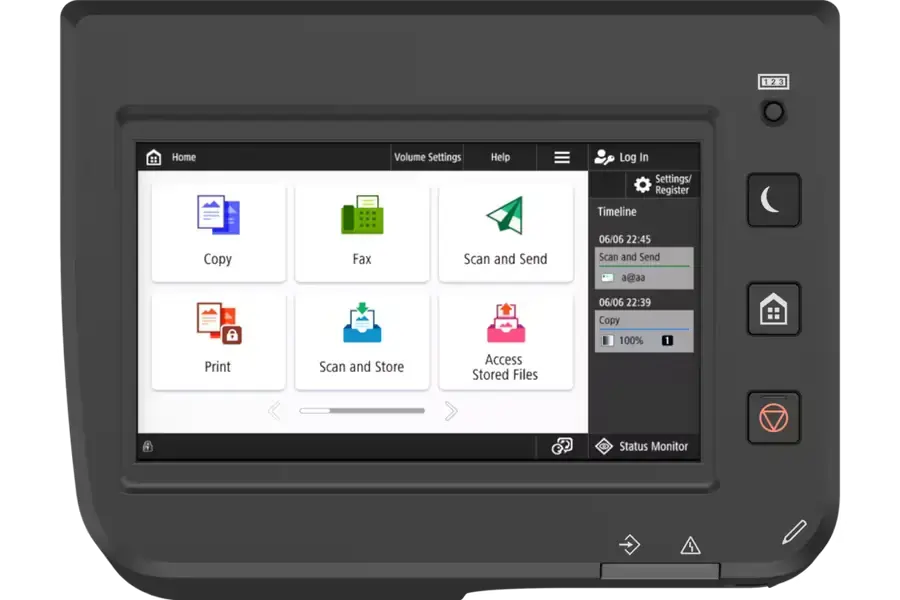Screen dimensions: 900x600
Task: Tap the Help button
Action: 500,157
